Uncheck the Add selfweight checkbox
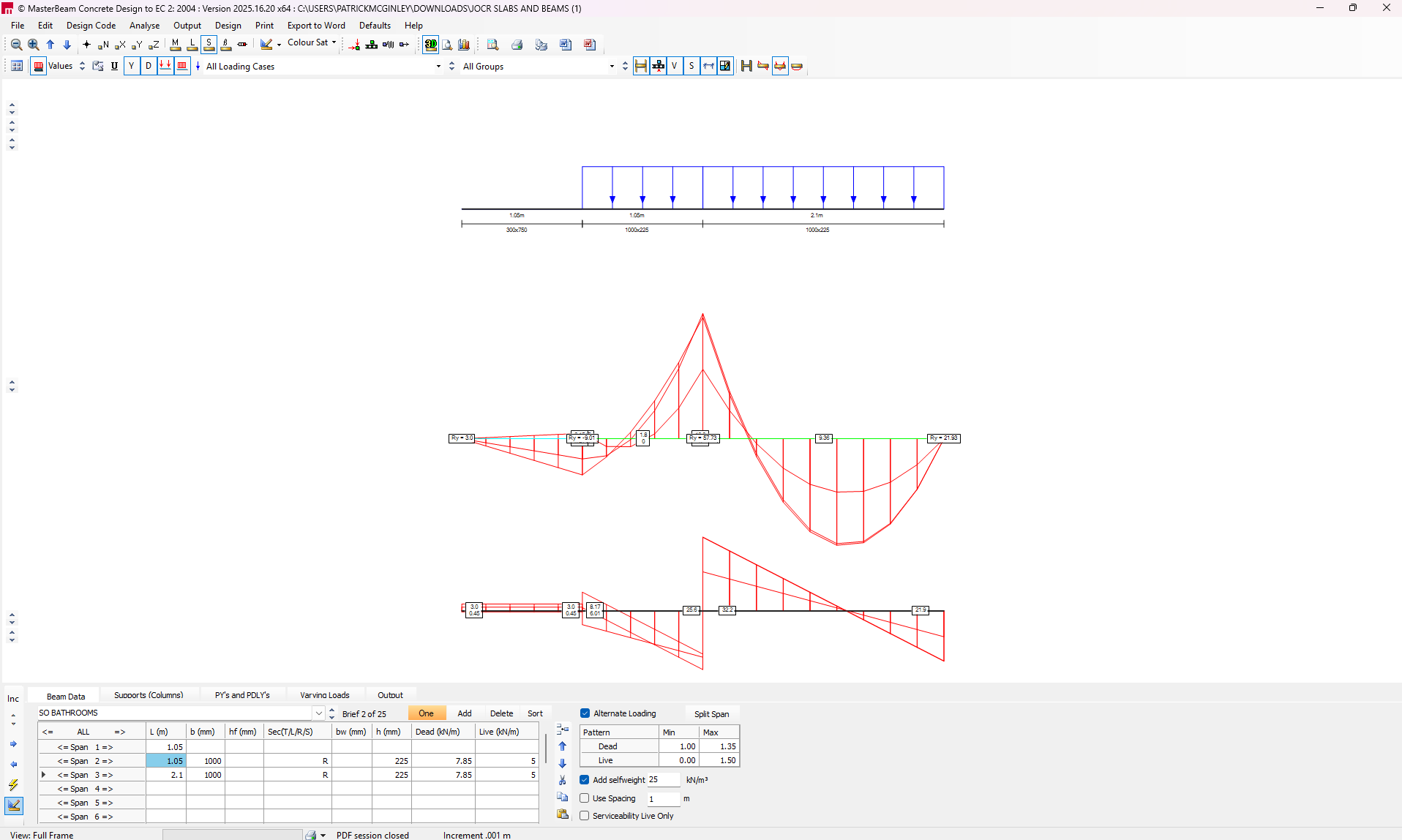 point(584,780)
